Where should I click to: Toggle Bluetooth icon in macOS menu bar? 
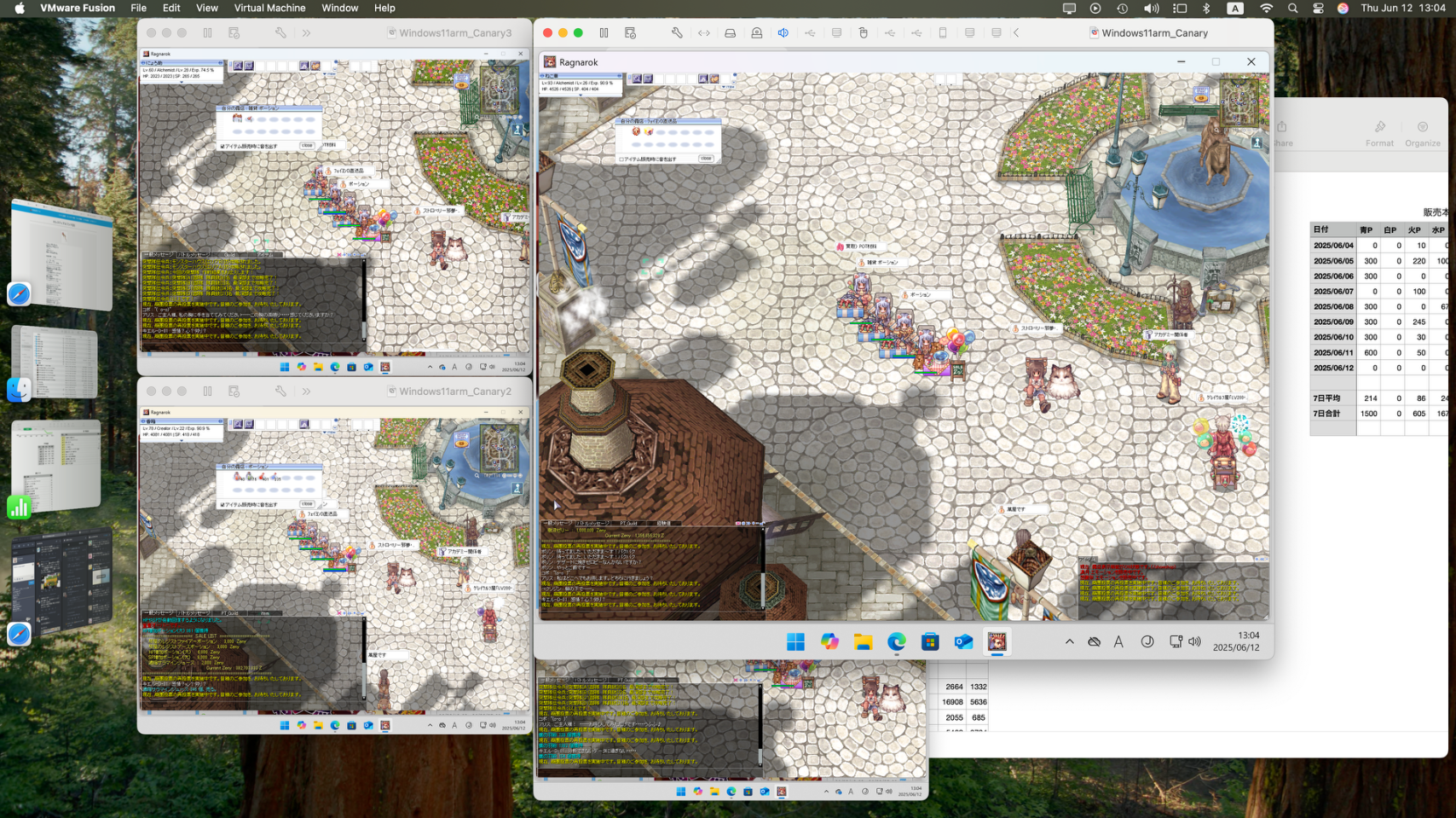(x=1206, y=8)
